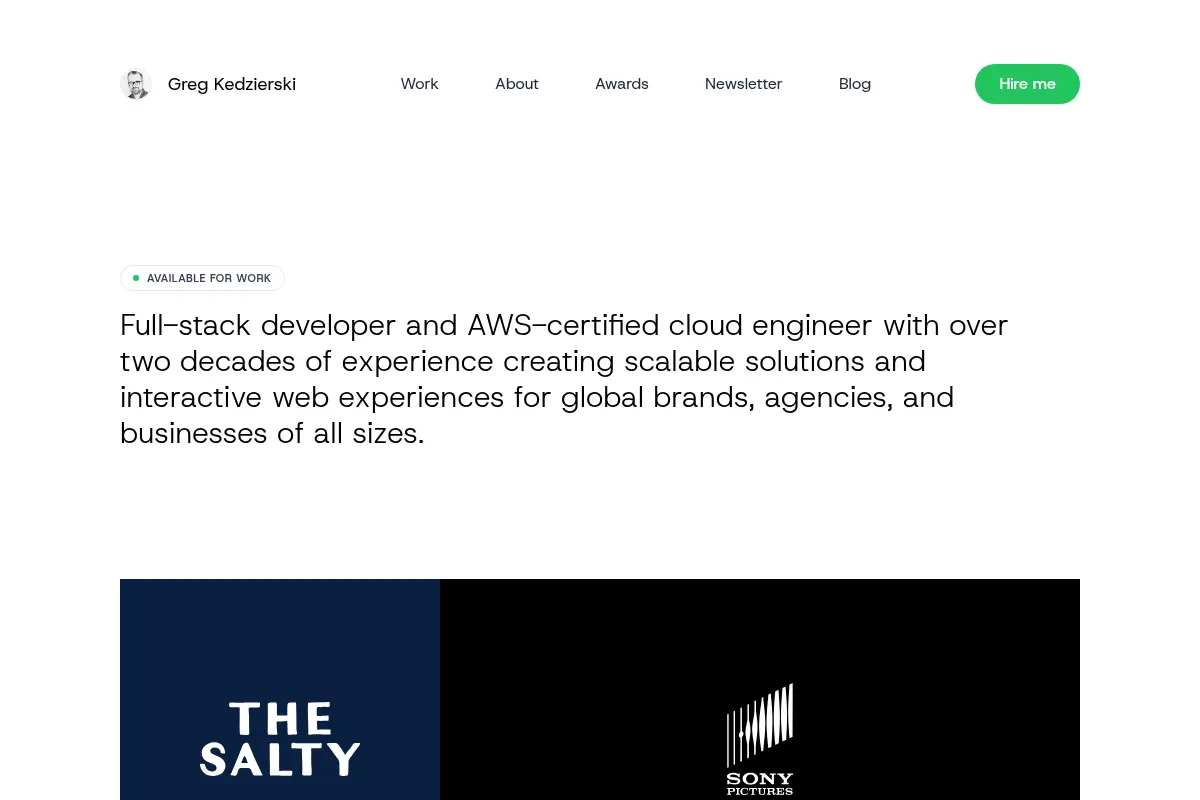Open the Newsletter page
Image resolution: width=1200 pixels, height=800 pixels.
tap(743, 84)
